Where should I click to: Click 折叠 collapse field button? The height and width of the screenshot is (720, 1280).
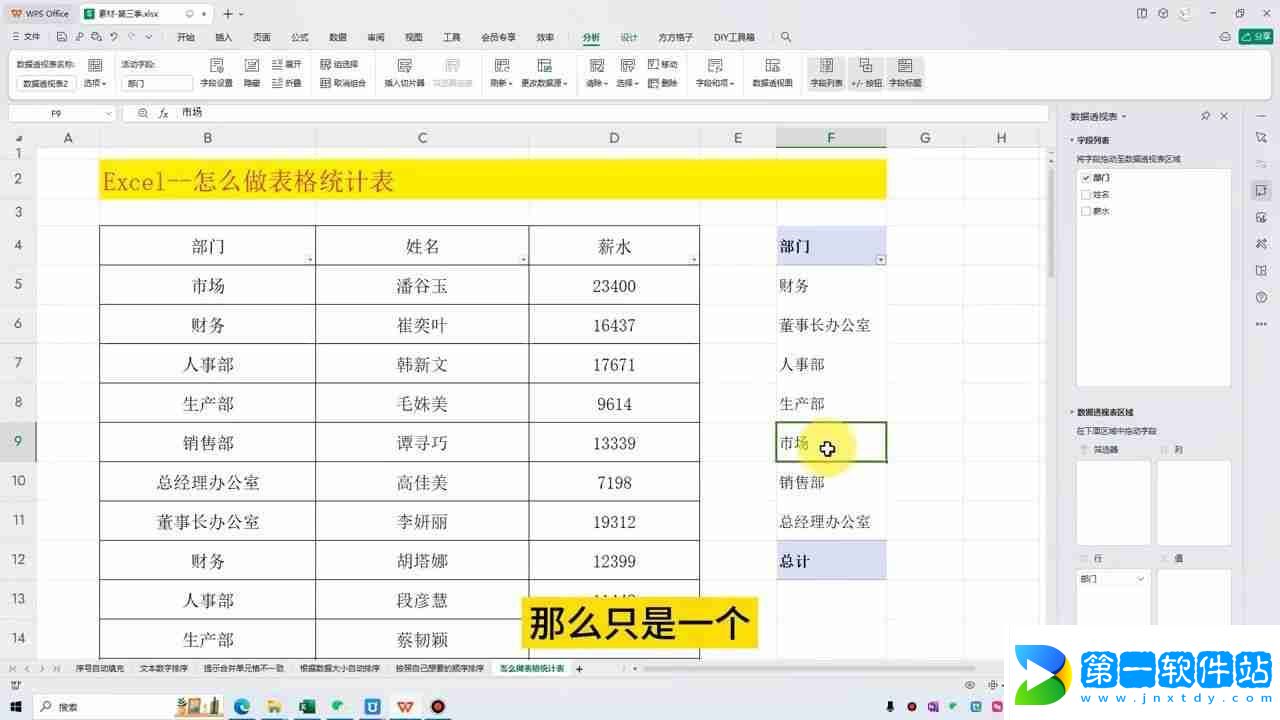pyautogui.click(x=287, y=83)
